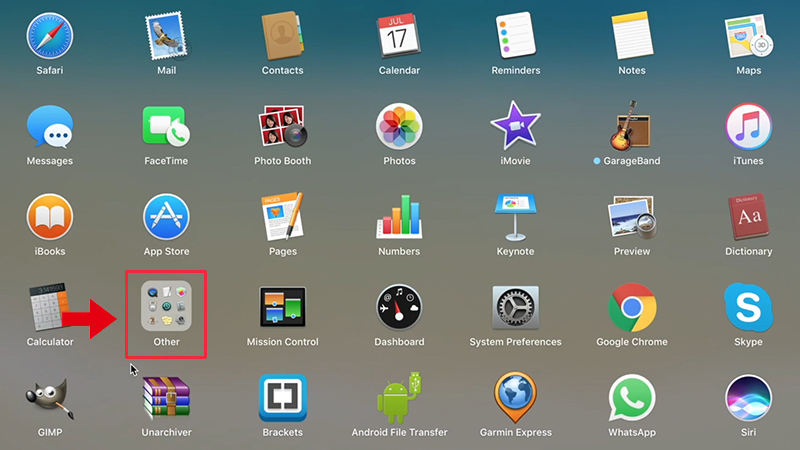This screenshot has width=800, height=450.
Task: Launch iBooks
Action: coord(49,217)
